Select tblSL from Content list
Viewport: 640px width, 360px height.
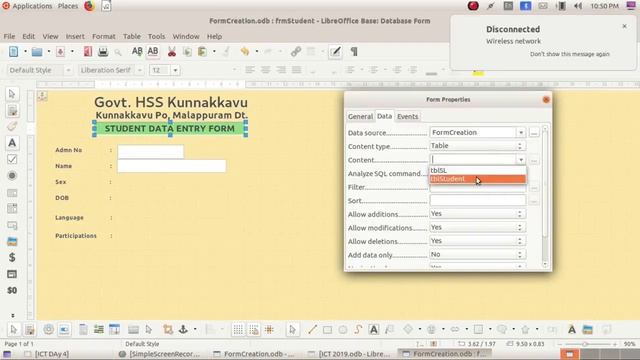[x=477, y=170]
